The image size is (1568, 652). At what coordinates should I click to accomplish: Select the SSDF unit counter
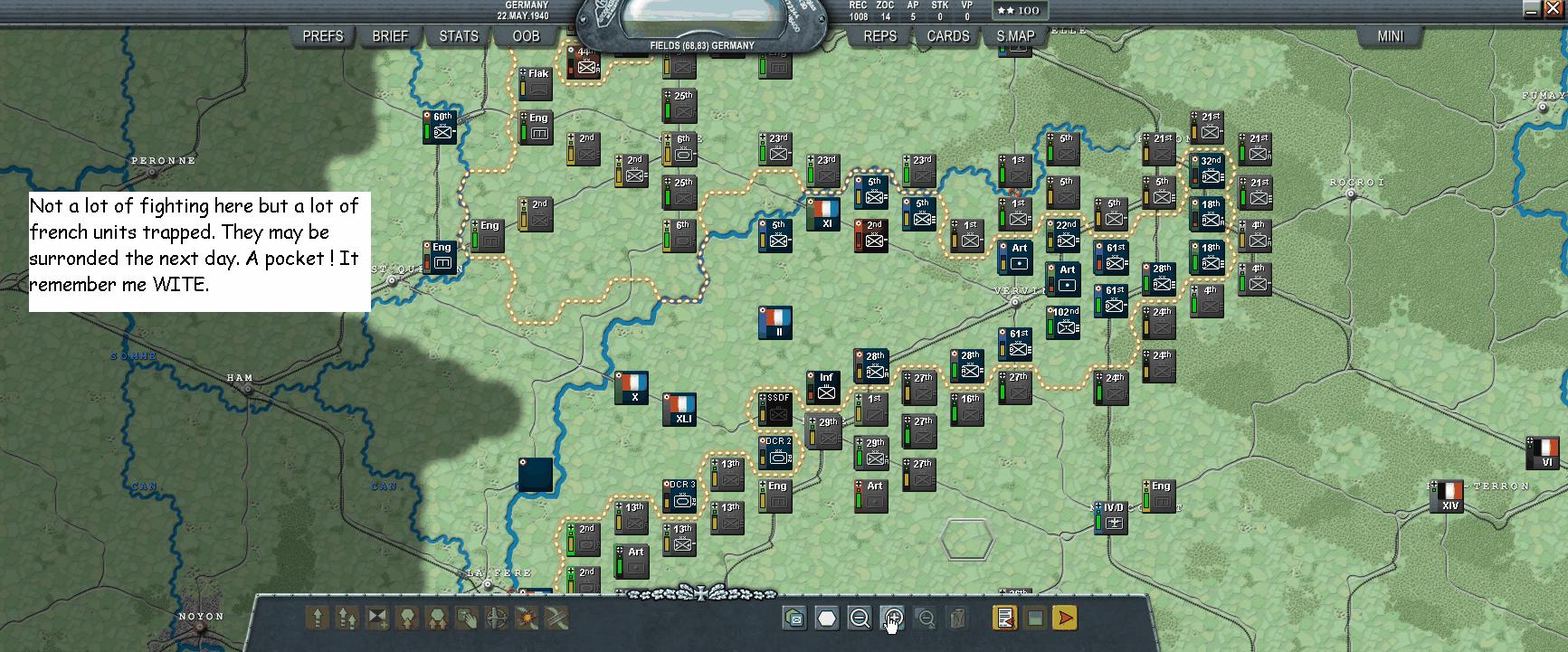coord(775,410)
